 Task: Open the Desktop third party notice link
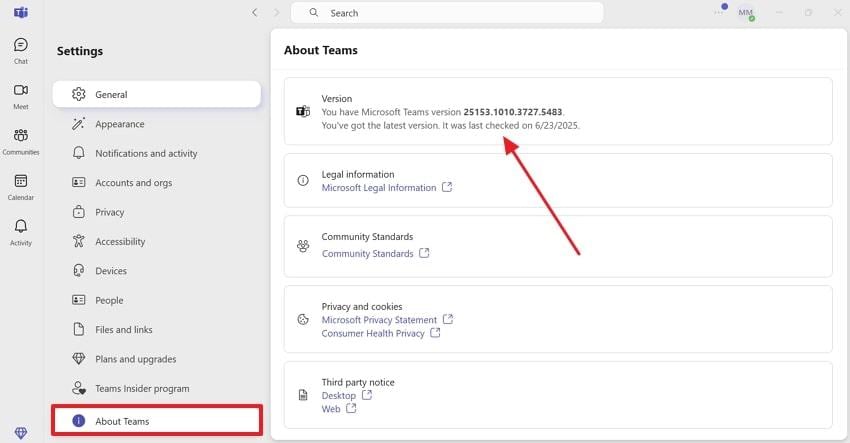pos(338,396)
